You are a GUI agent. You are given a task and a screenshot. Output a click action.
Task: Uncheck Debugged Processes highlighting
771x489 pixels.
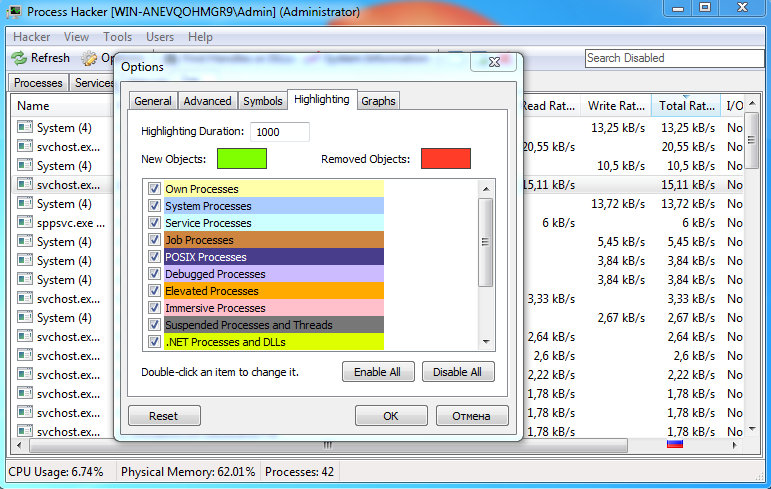154,274
